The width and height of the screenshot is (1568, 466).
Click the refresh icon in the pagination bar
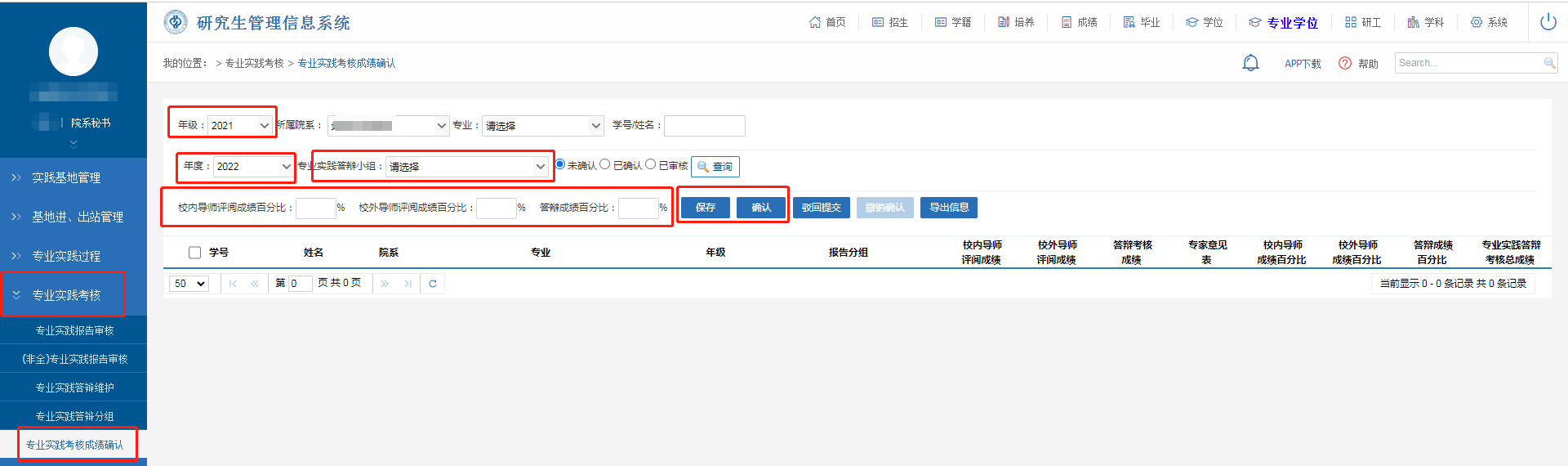433,284
